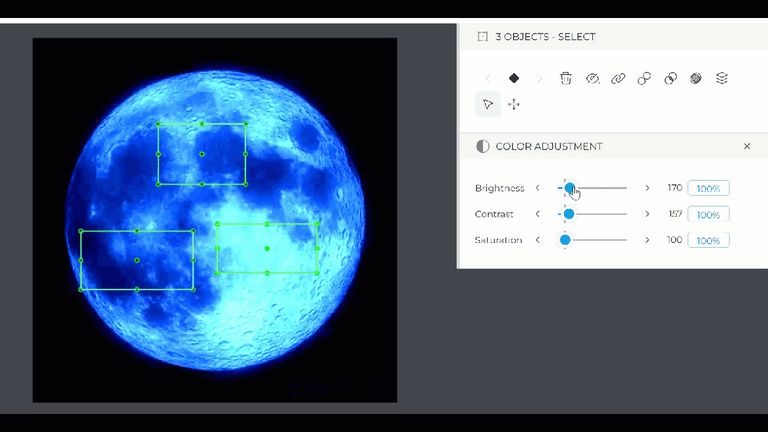This screenshot has height=432, width=768.
Task: Click center point of bottom-left green selection box
Action: pyautogui.click(x=137, y=260)
